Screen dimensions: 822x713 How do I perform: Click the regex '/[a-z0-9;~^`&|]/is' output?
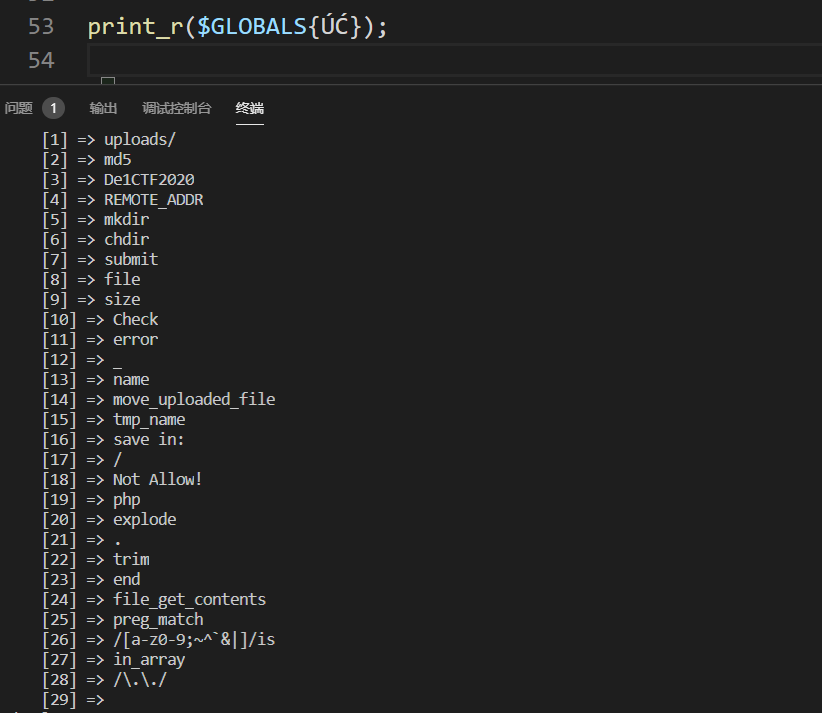[194, 640]
